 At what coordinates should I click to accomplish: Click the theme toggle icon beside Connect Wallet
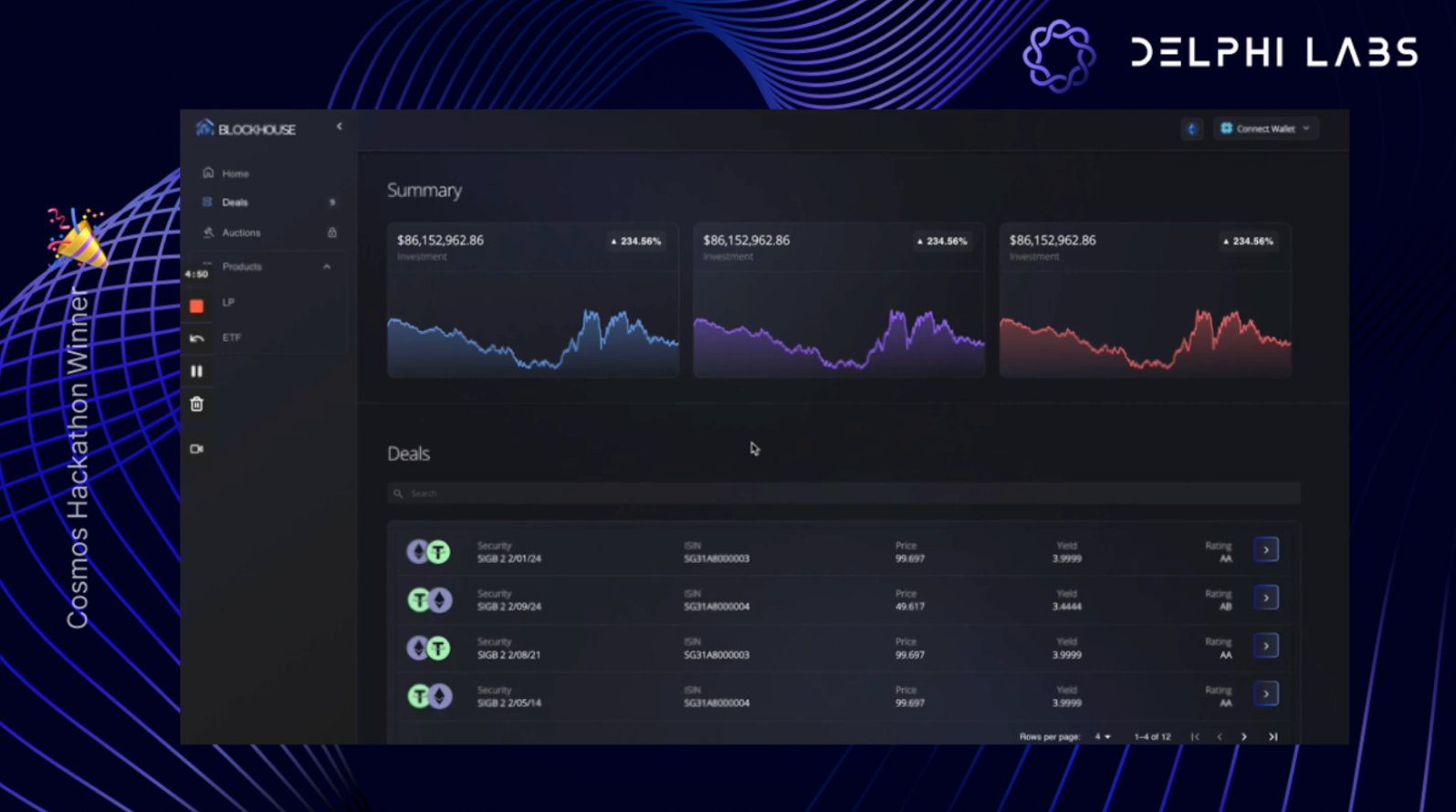click(1191, 130)
